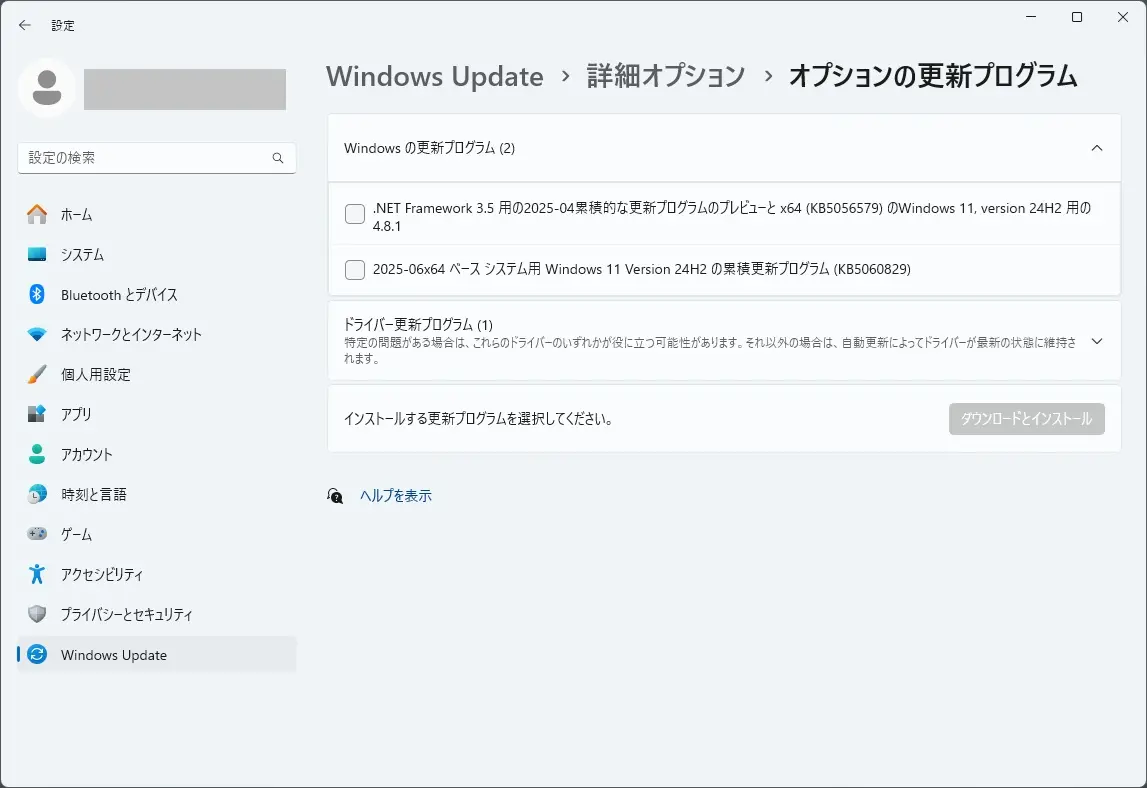The image size is (1147, 788).
Task: Click the Windows Update sync icon
Action: [37, 654]
